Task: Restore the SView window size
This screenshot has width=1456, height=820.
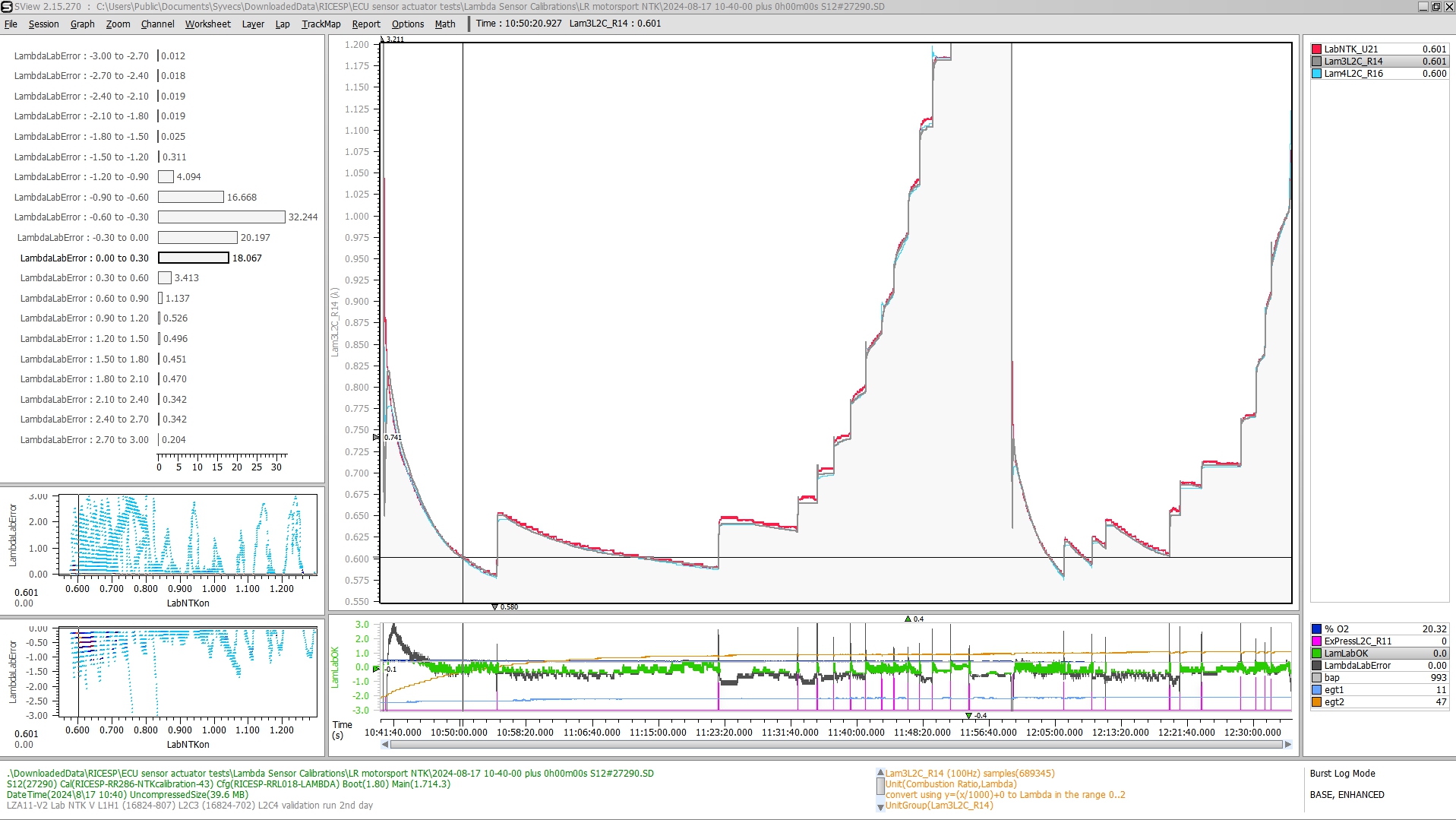Action: point(1435,7)
